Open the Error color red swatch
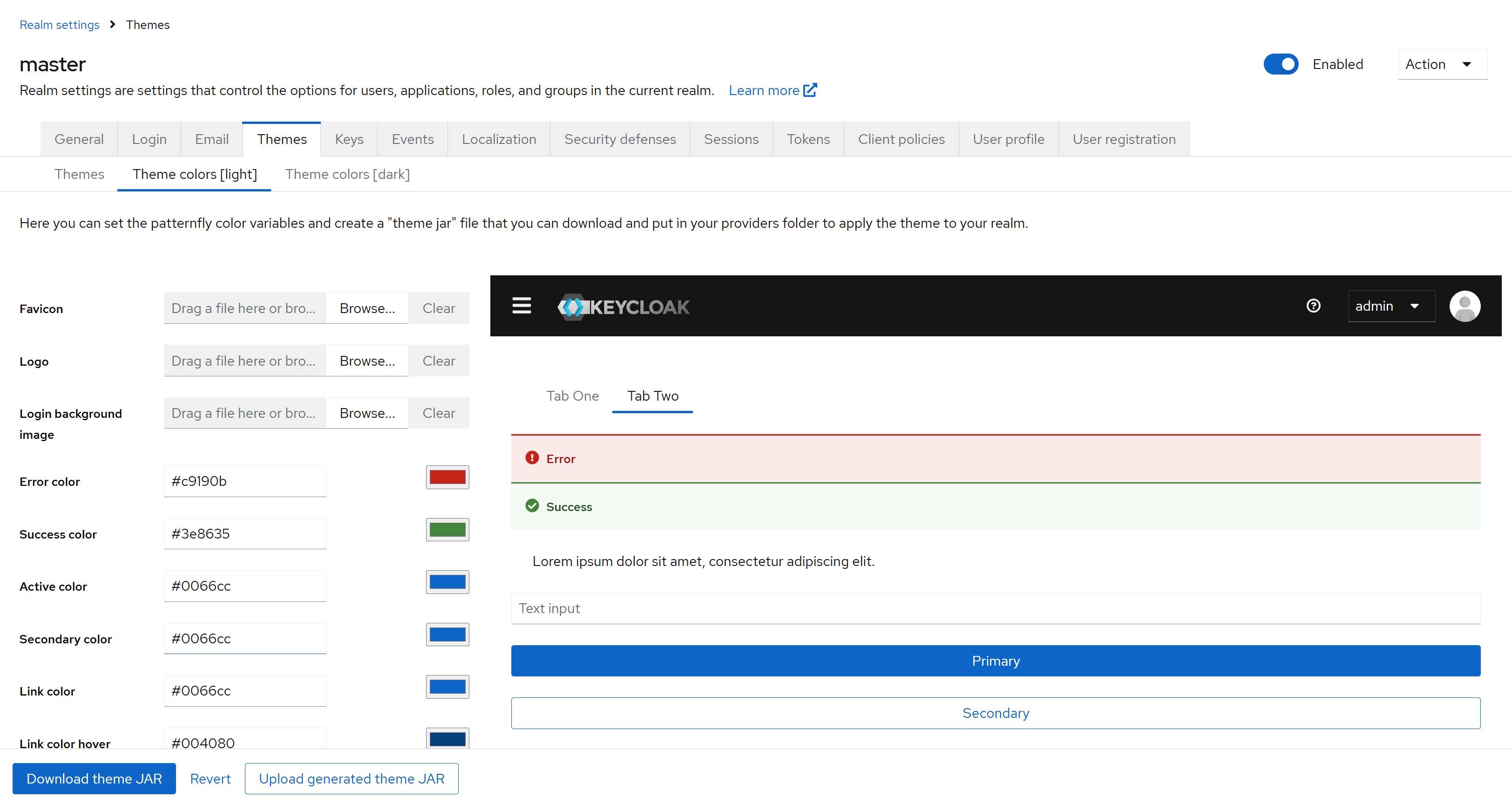 pos(447,477)
